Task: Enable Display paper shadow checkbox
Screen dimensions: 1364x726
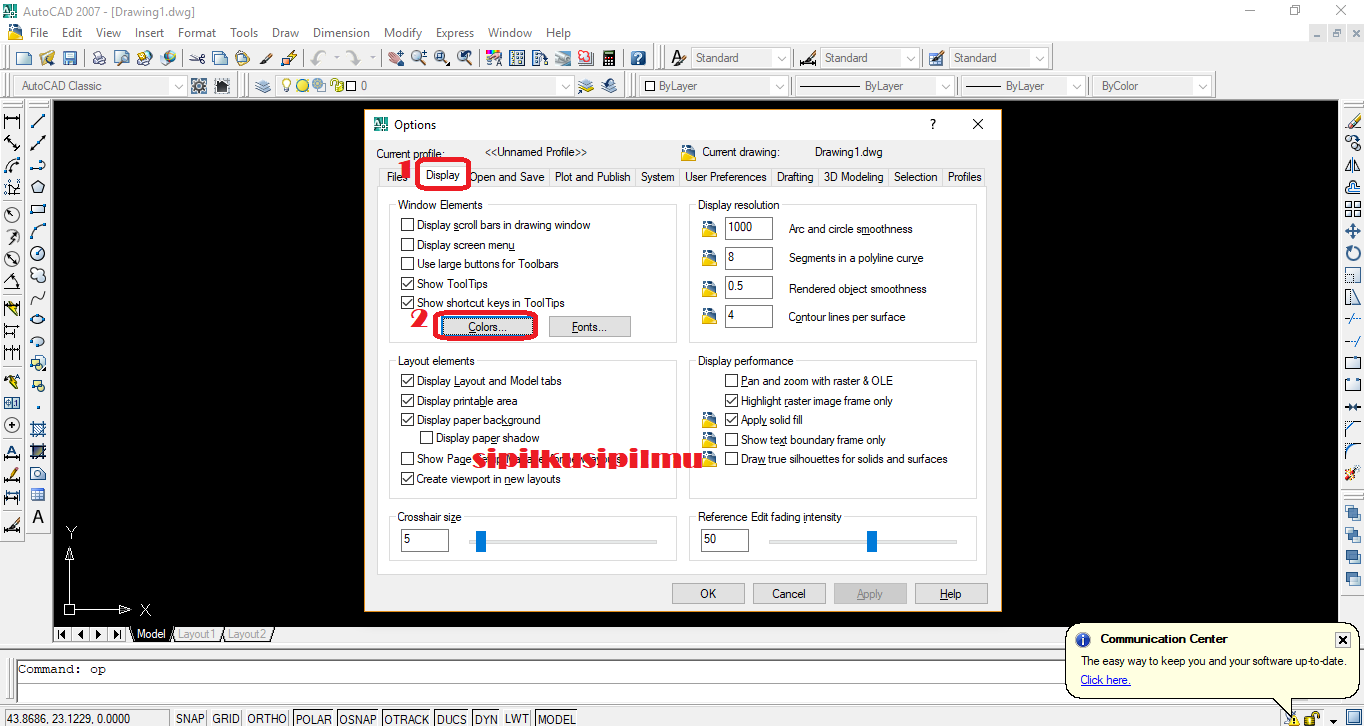Action: [x=427, y=438]
